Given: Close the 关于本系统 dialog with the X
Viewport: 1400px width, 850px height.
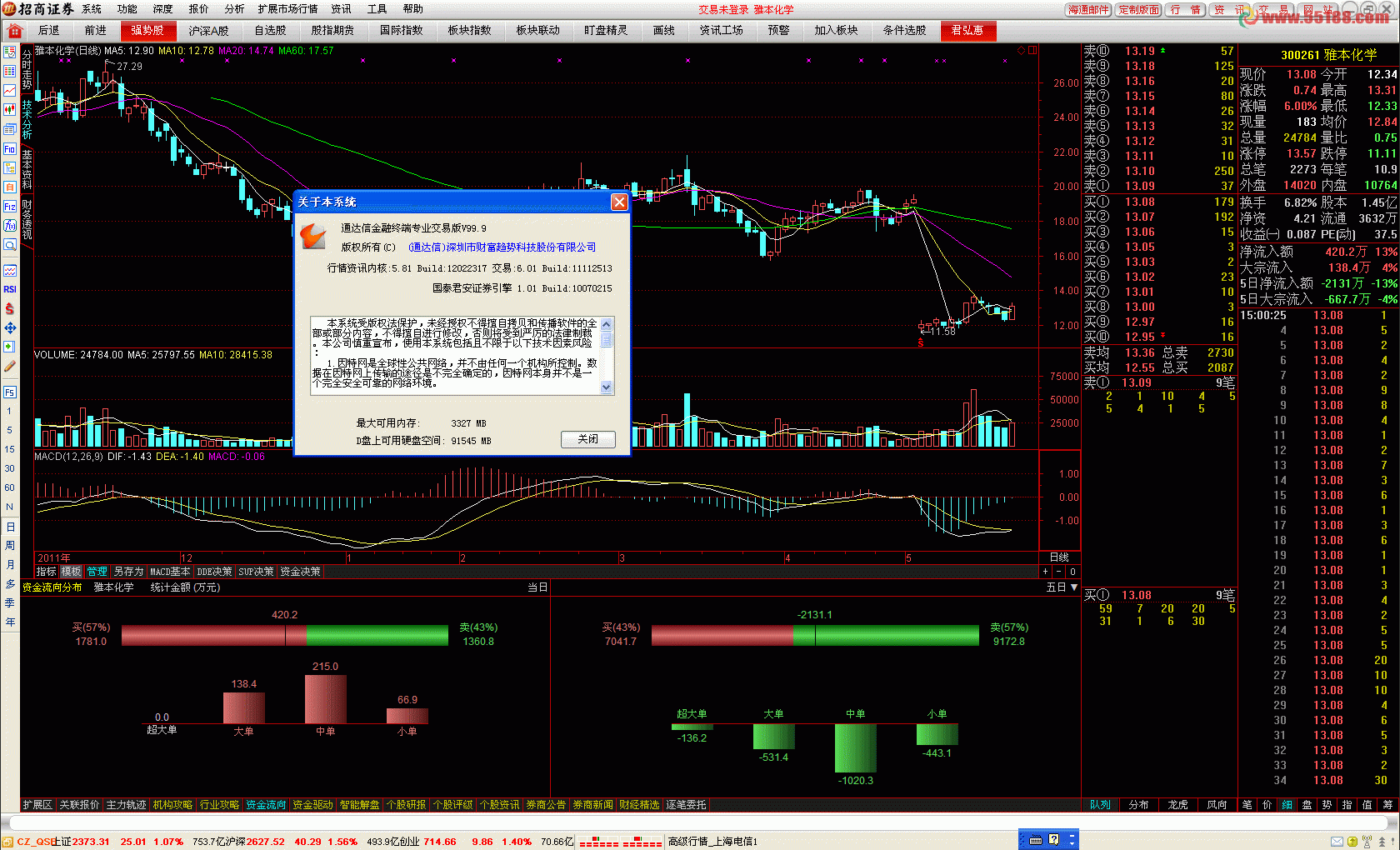Looking at the screenshot, I should pos(619,202).
